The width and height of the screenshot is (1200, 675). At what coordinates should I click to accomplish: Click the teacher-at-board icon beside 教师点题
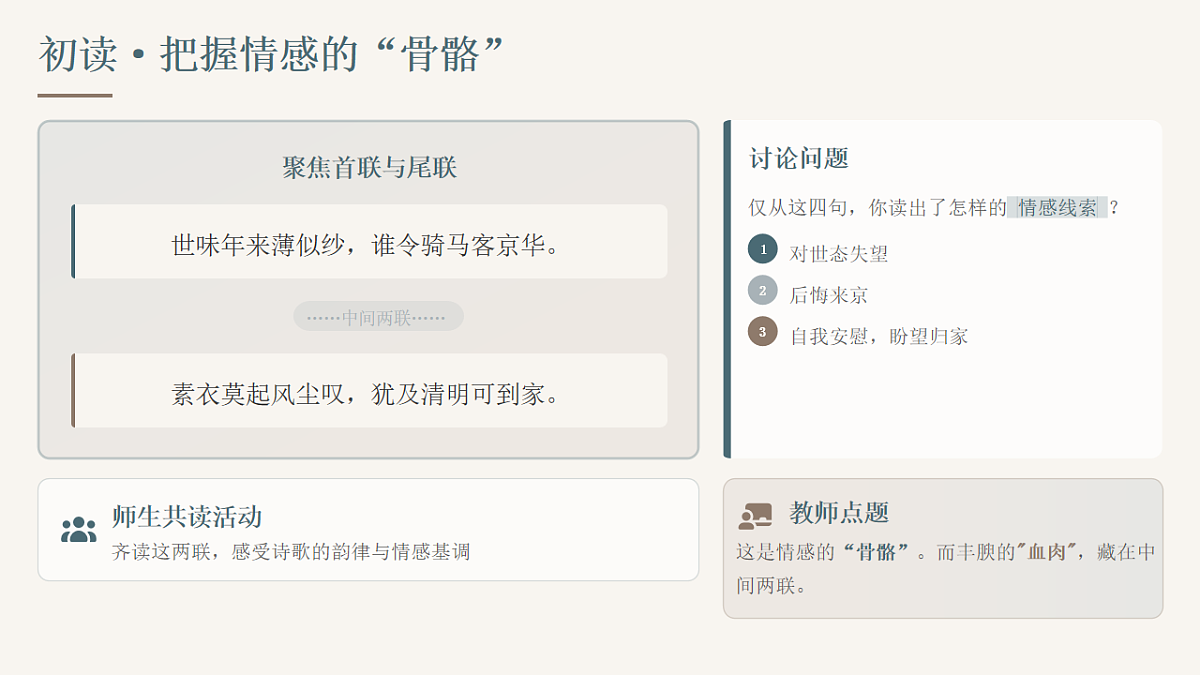pos(755,516)
